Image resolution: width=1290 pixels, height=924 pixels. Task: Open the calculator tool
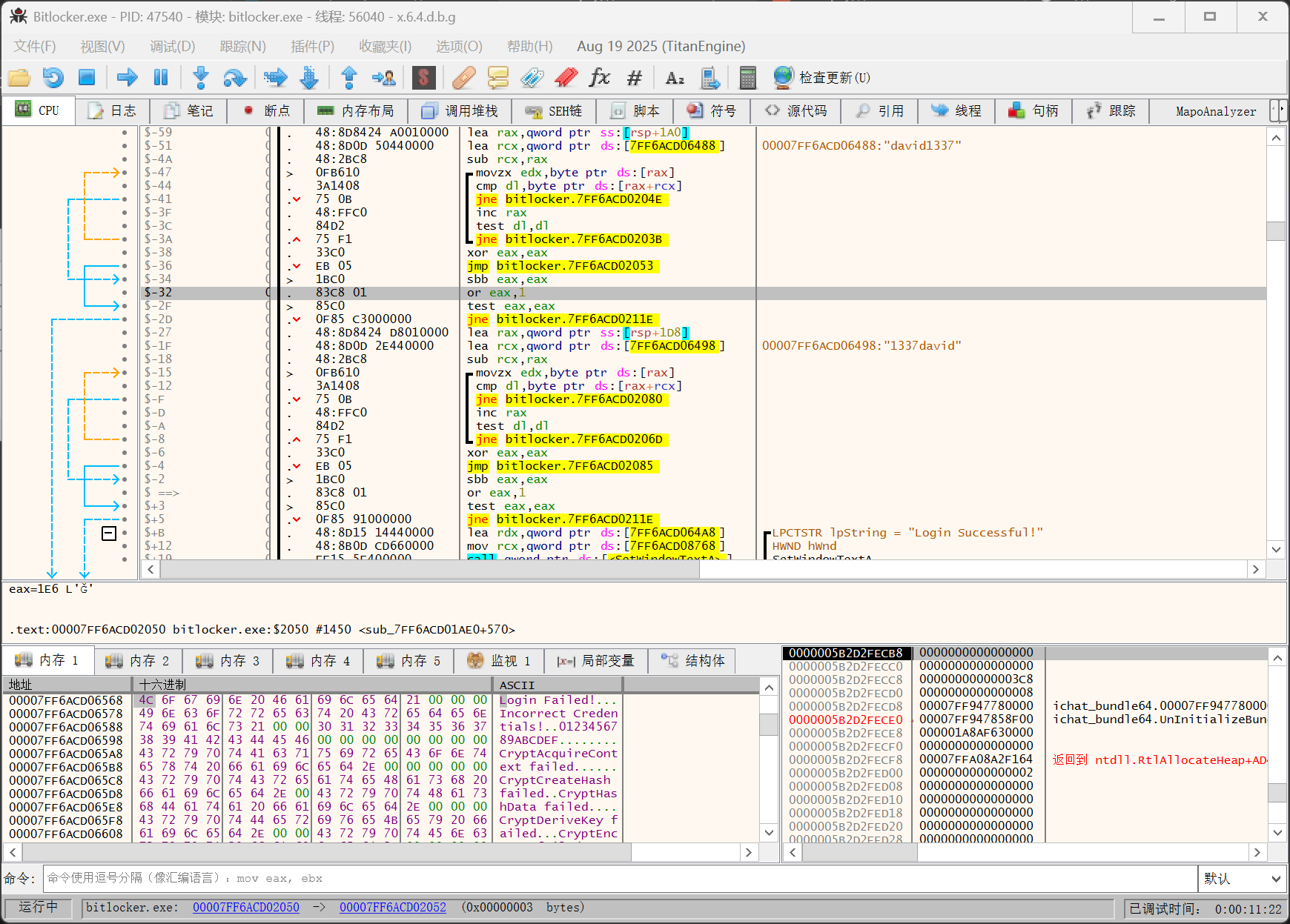747,77
